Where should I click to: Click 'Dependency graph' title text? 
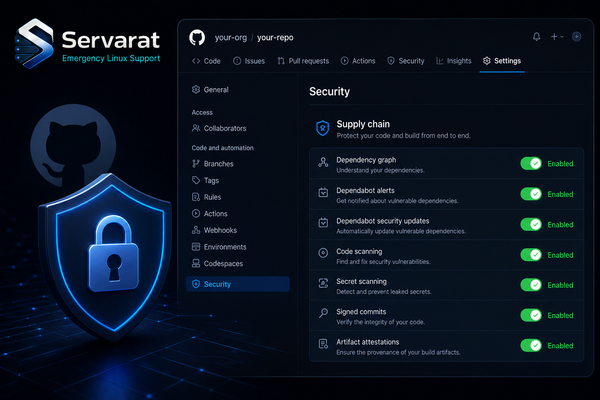pyautogui.click(x=366, y=160)
